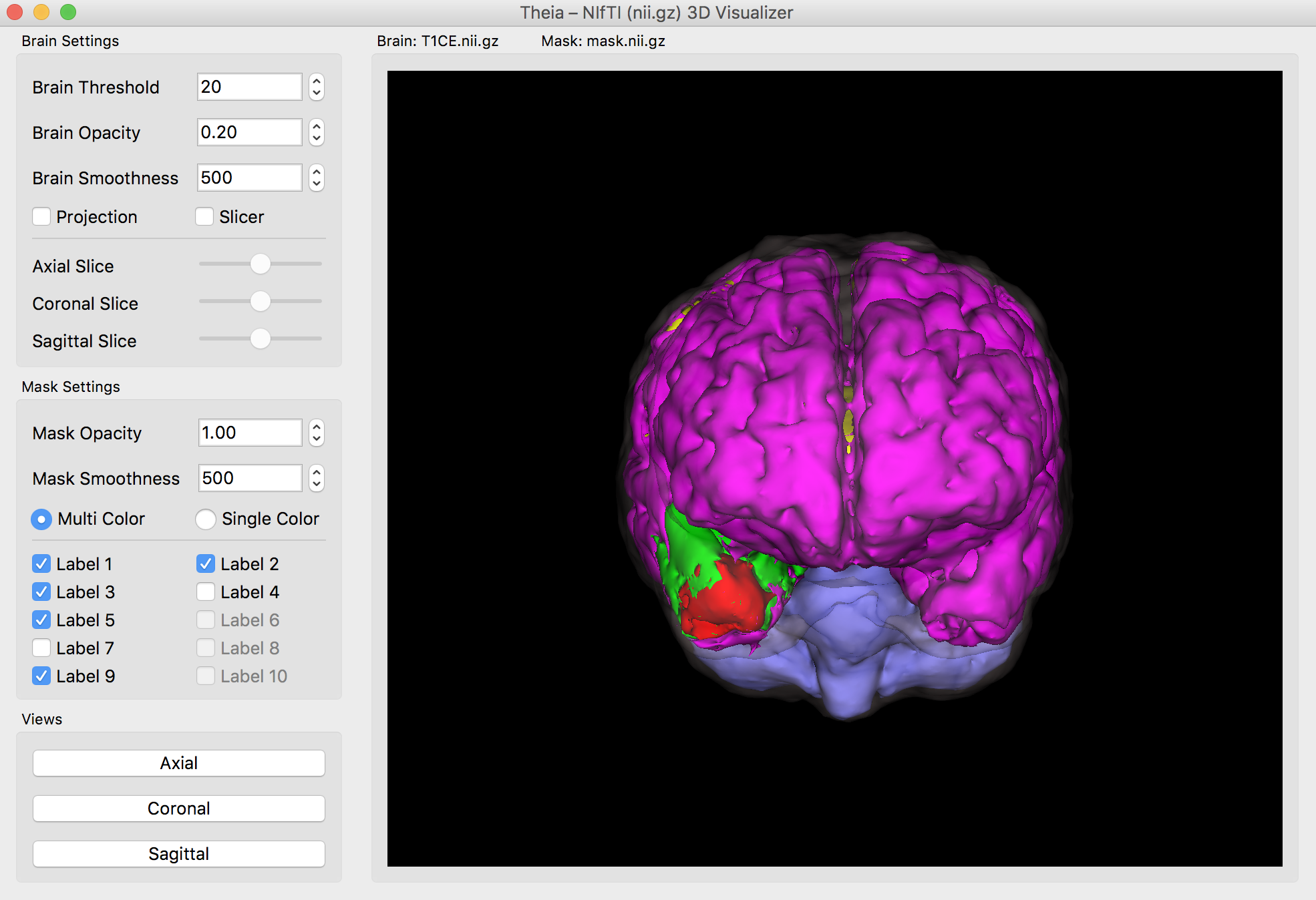Click the Axial Slice slider handle
The width and height of the screenshot is (1316, 900).
(261, 264)
